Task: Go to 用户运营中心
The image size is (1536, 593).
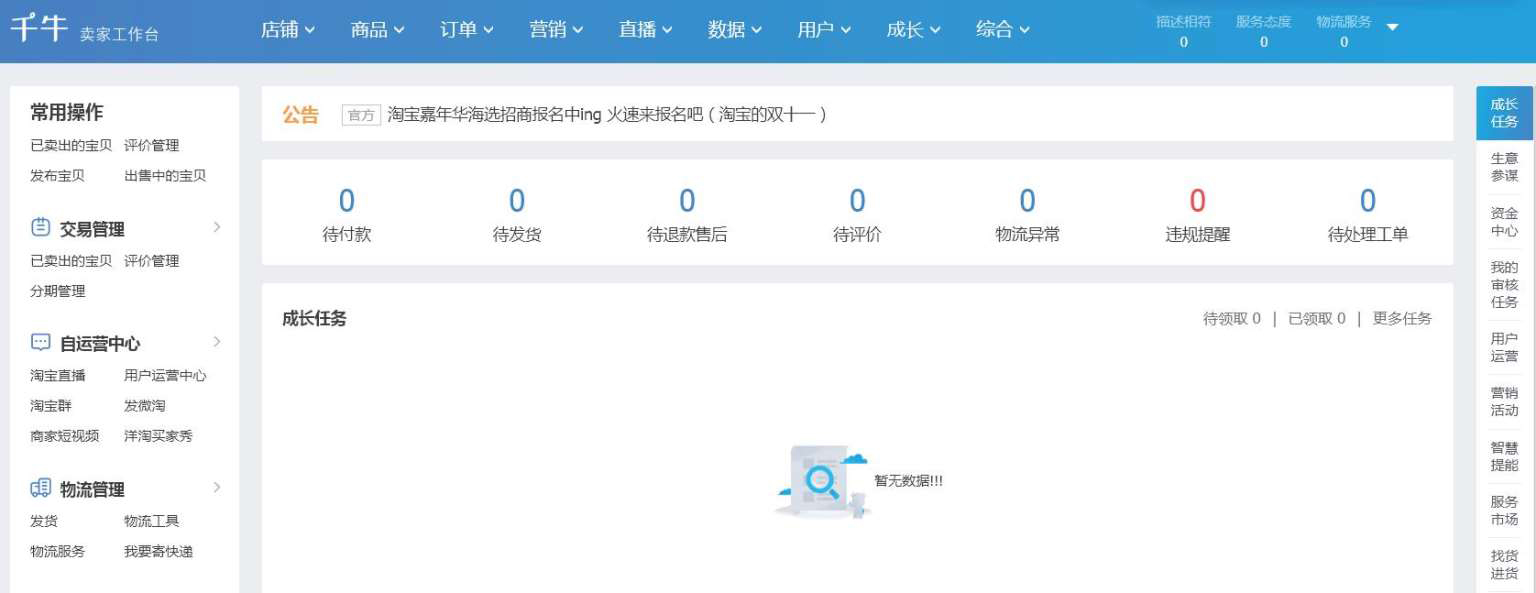Action: click(x=165, y=376)
